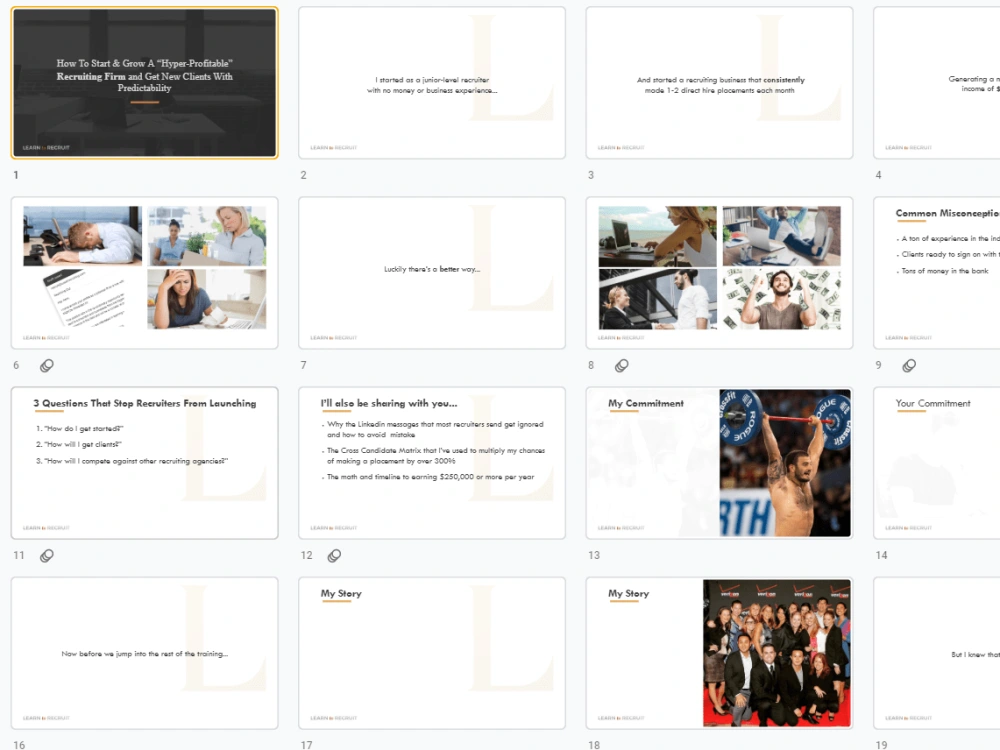Select the text-only 'My Story' slide 17
The height and width of the screenshot is (750, 1000).
point(432,653)
